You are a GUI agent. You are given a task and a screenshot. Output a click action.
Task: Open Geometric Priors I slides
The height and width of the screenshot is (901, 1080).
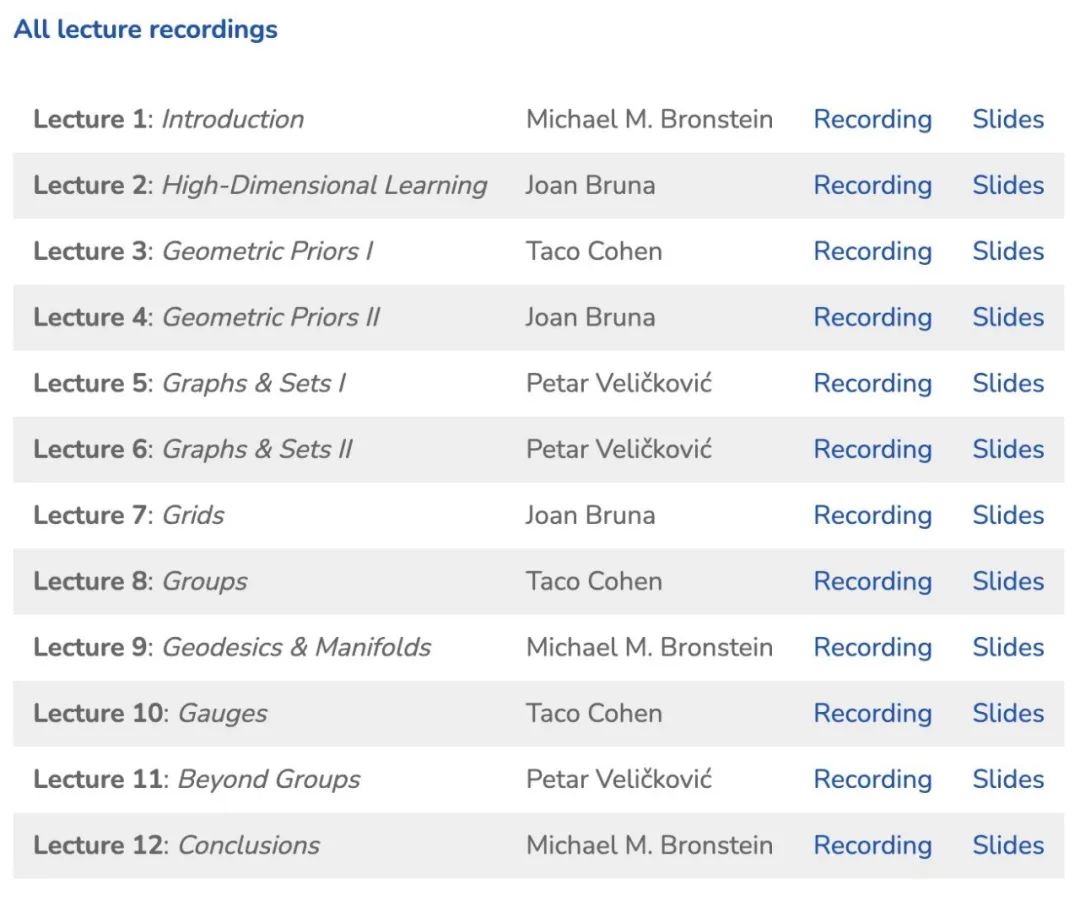point(1008,252)
